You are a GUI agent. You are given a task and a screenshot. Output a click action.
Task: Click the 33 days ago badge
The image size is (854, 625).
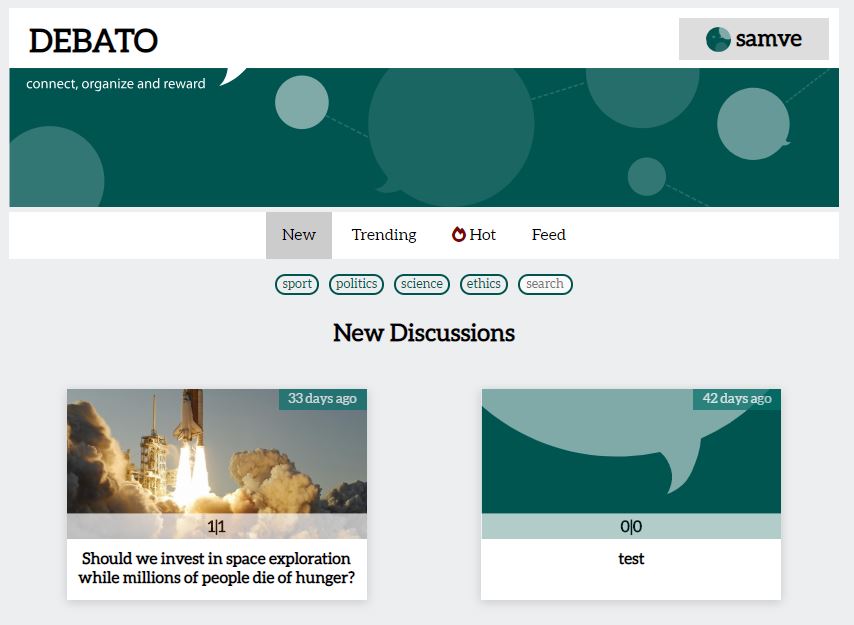pyautogui.click(x=322, y=399)
